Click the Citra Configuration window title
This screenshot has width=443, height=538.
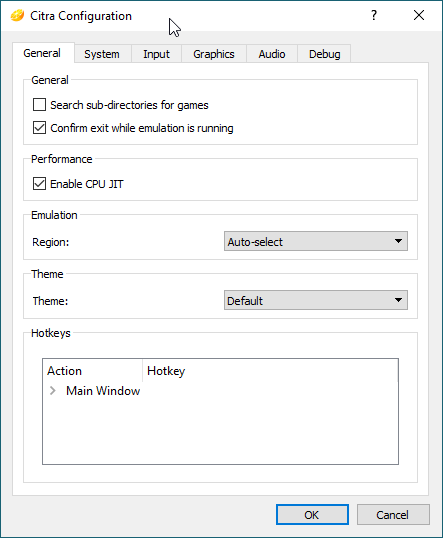tap(81, 16)
